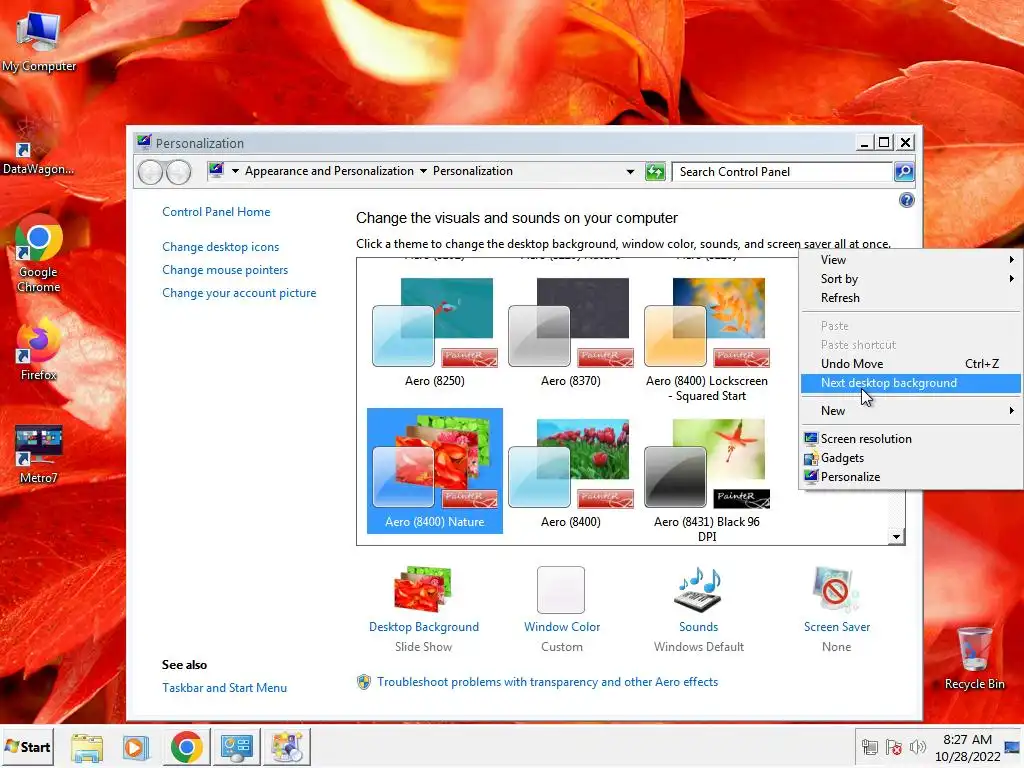Expand the New submenu
Image resolution: width=1024 pixels, height=768 pixels.
click(910, 411)
